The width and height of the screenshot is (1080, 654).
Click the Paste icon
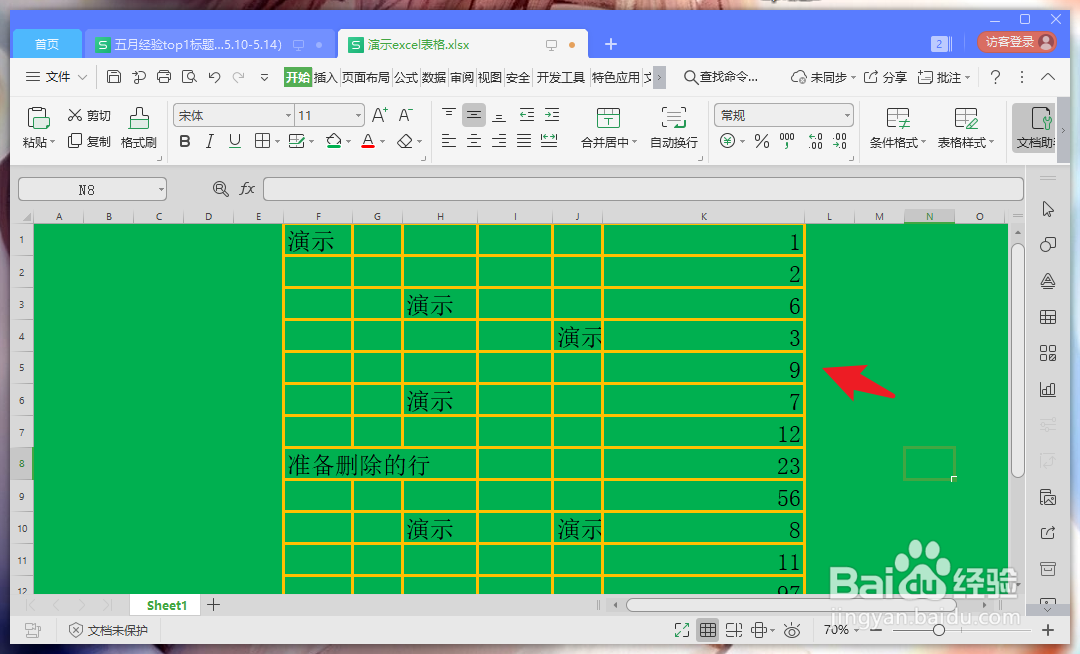coord(38,118)
